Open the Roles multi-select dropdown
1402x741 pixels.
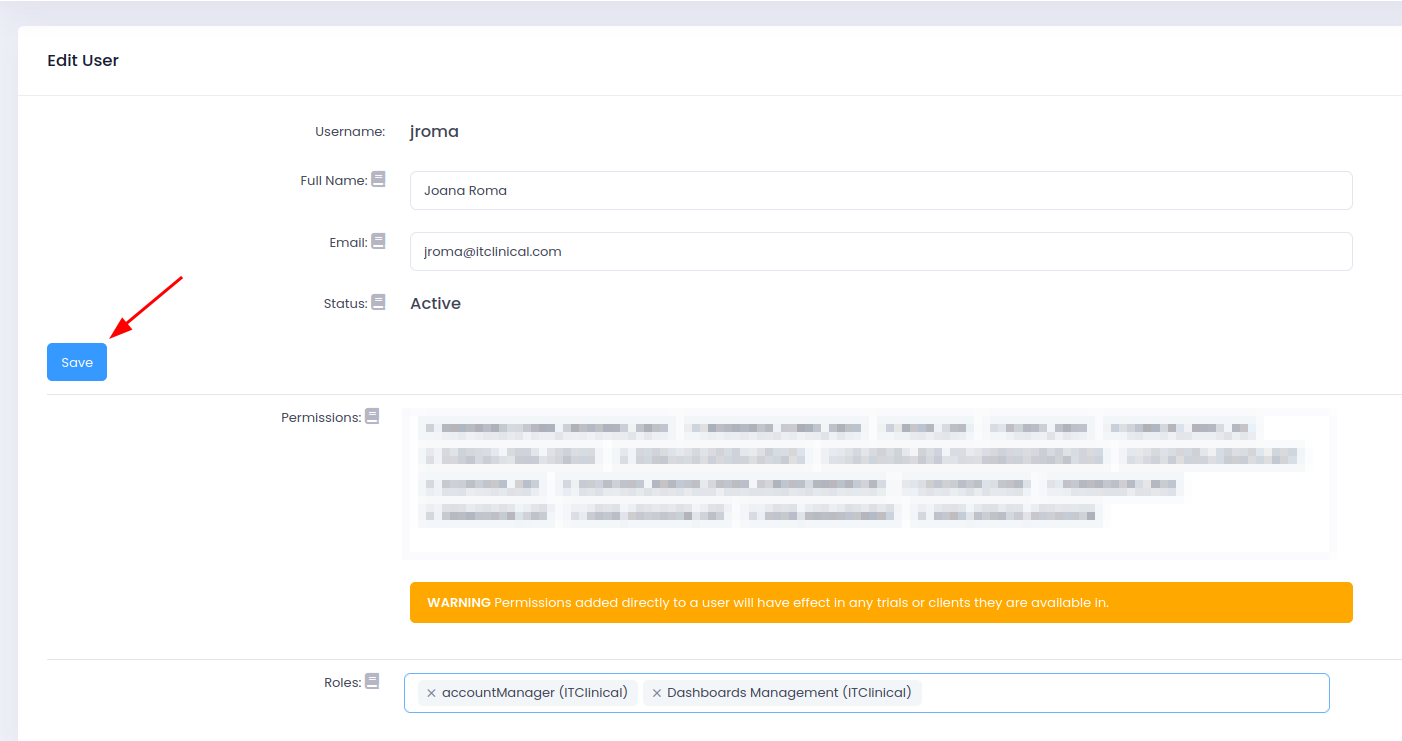coord(1120,693)
